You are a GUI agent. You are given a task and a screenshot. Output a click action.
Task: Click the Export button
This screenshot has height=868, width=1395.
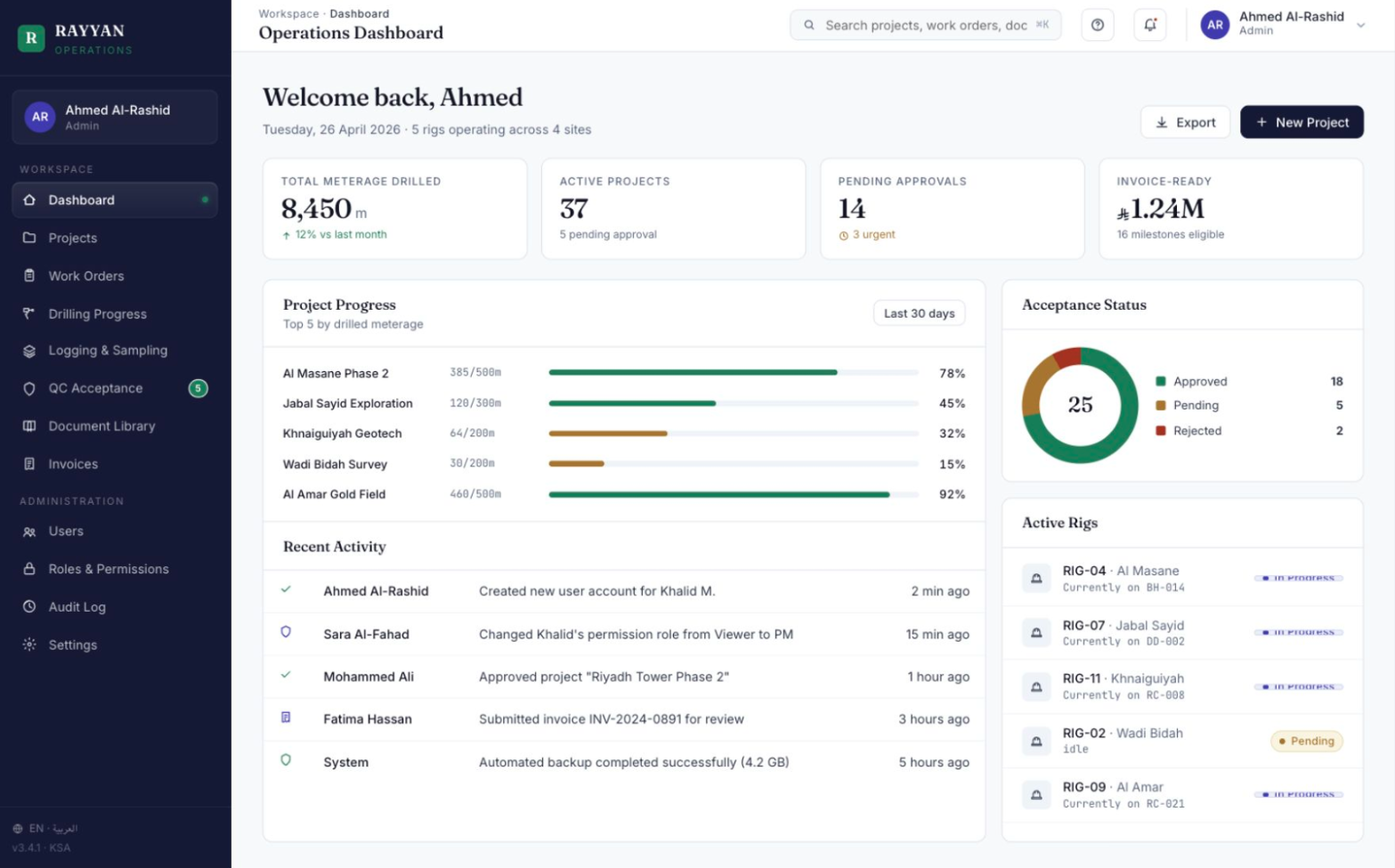1185,122
